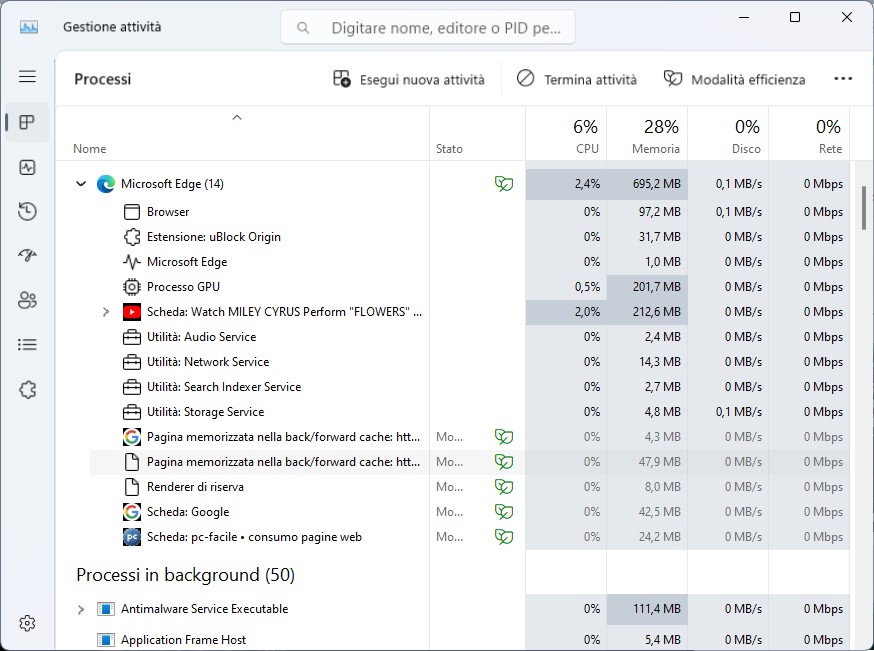Open Startup apps in sidebar

click(27, 256)
